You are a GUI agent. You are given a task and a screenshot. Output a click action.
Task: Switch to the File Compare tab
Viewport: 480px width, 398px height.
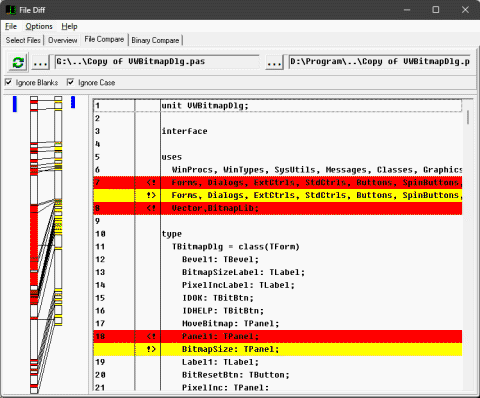pos(104,39)
